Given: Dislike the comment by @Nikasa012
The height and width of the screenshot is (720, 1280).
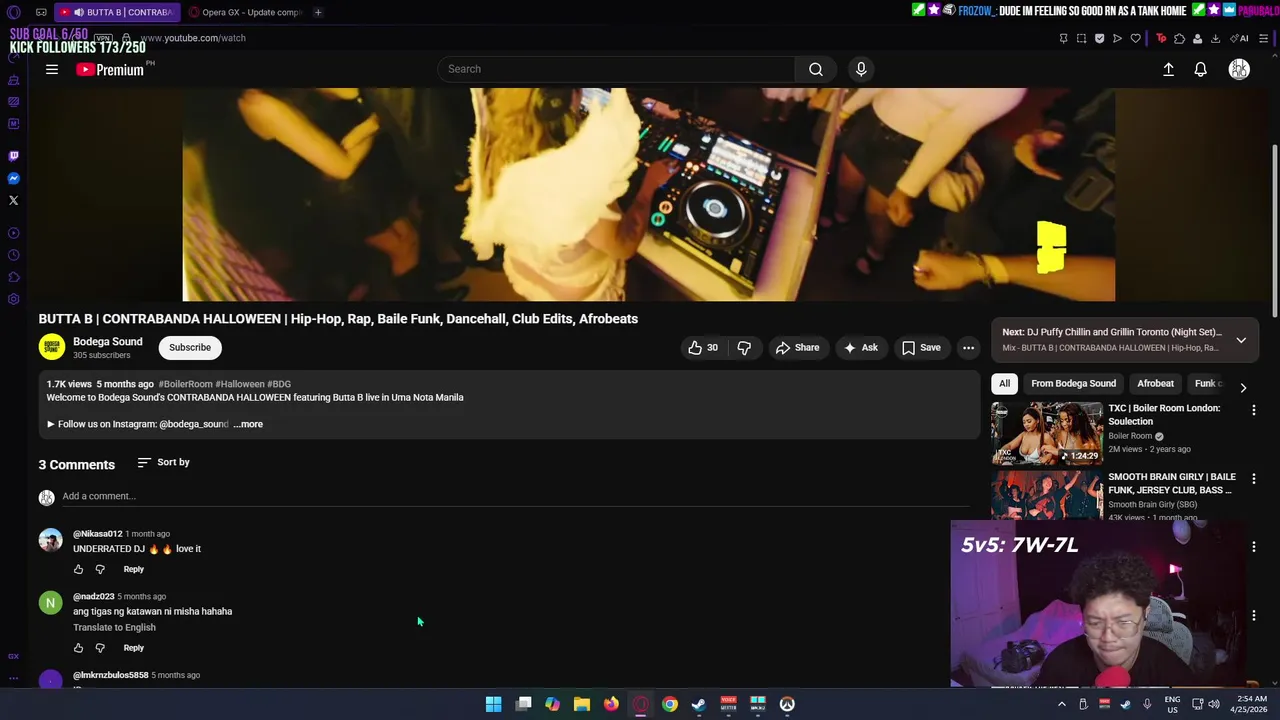Looking at the screenshot, I should [100, 569].
